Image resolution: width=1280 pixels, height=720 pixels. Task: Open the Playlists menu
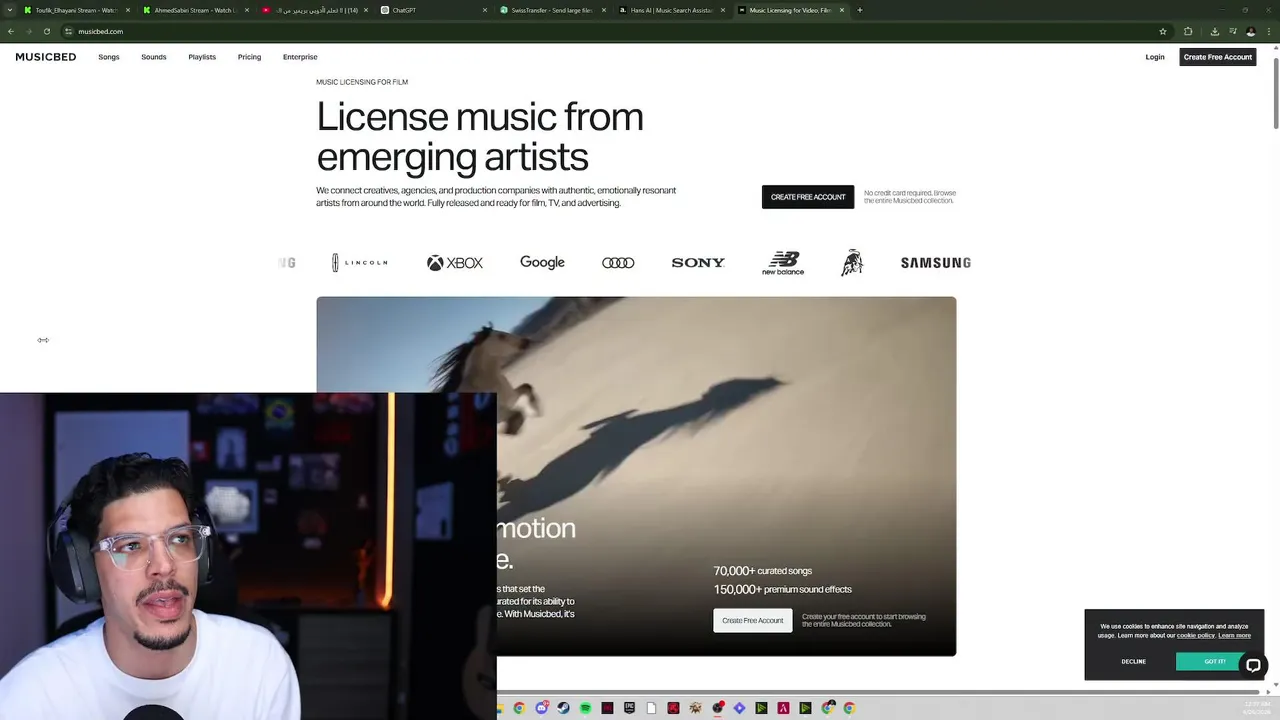tap(202, 57)
